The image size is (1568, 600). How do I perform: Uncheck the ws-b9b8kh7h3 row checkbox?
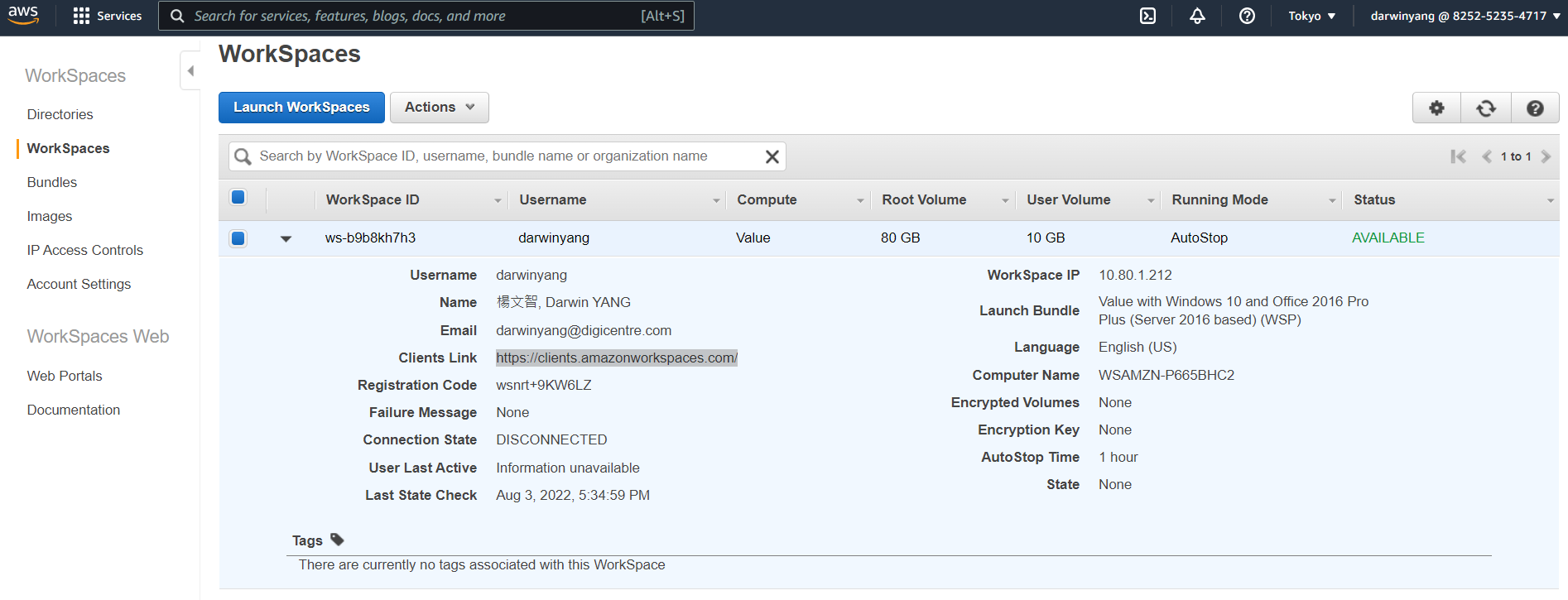238,238
